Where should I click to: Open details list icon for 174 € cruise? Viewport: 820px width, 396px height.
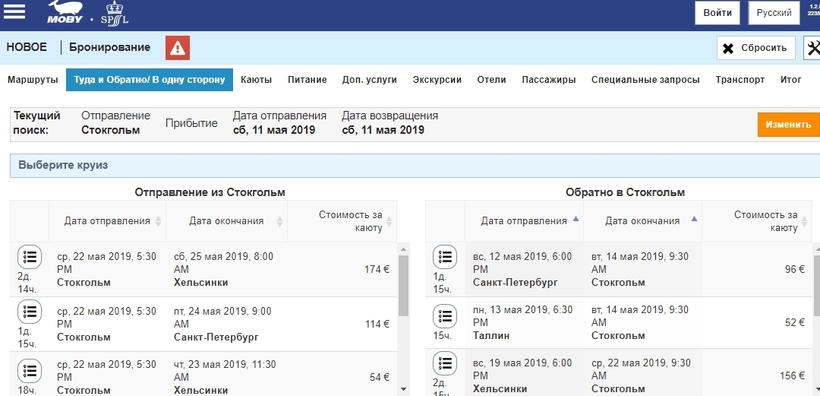click(30, 257)
